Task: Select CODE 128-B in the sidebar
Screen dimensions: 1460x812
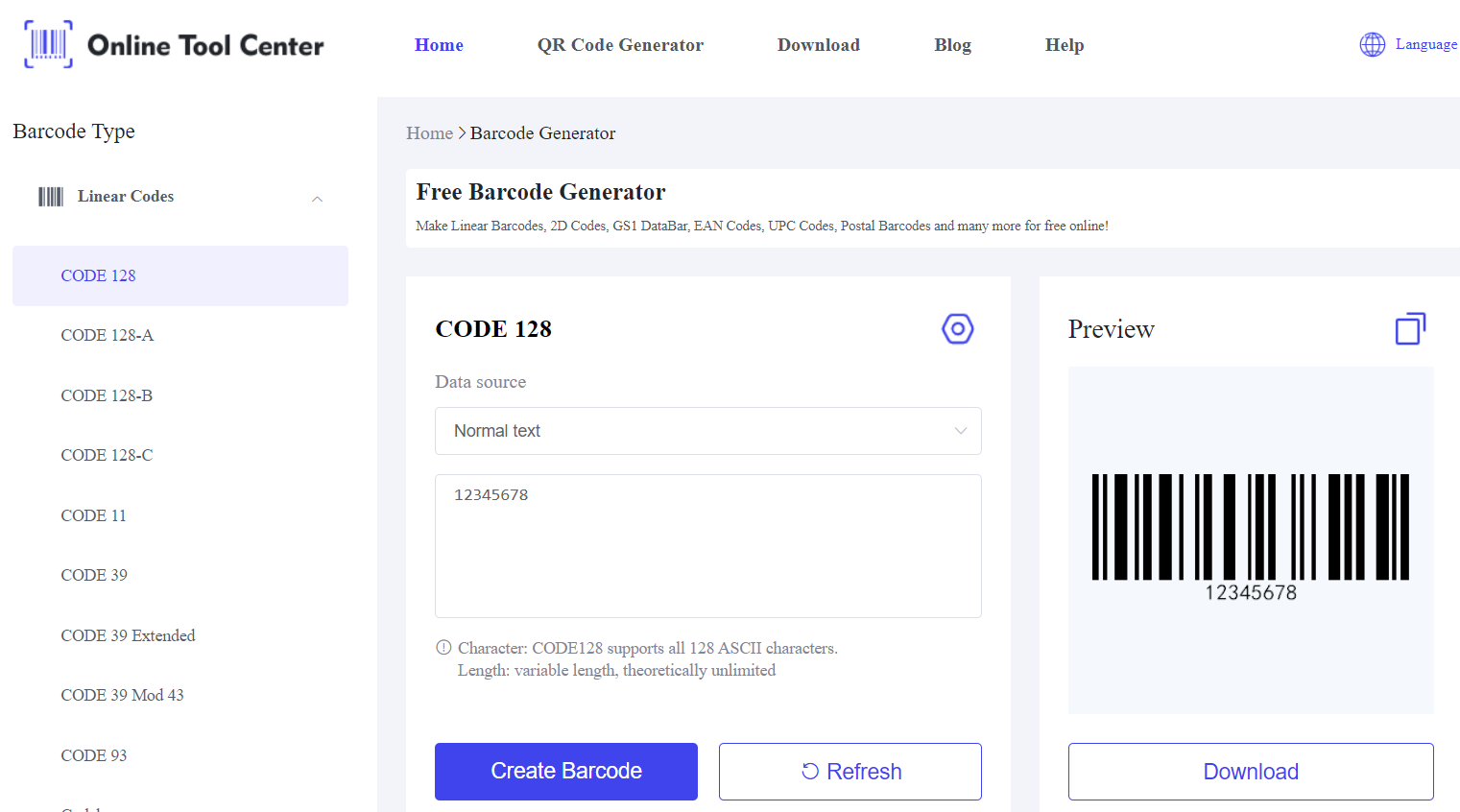Action: (x=107, y=395)
